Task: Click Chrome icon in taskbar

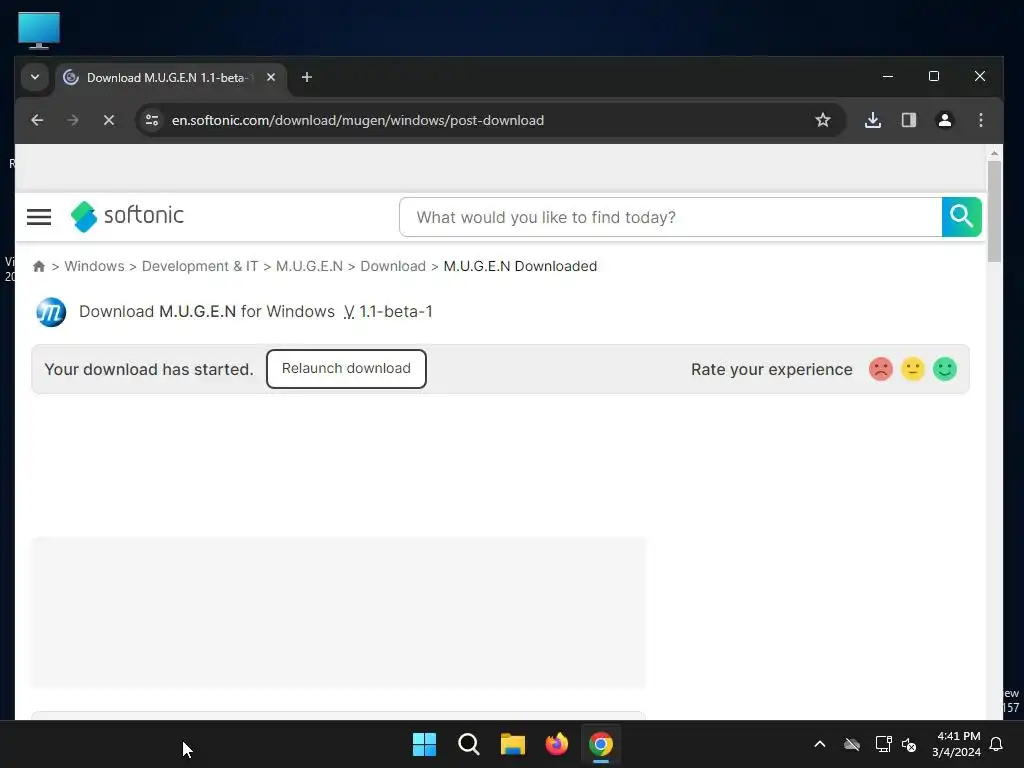Action: point(601,744)
